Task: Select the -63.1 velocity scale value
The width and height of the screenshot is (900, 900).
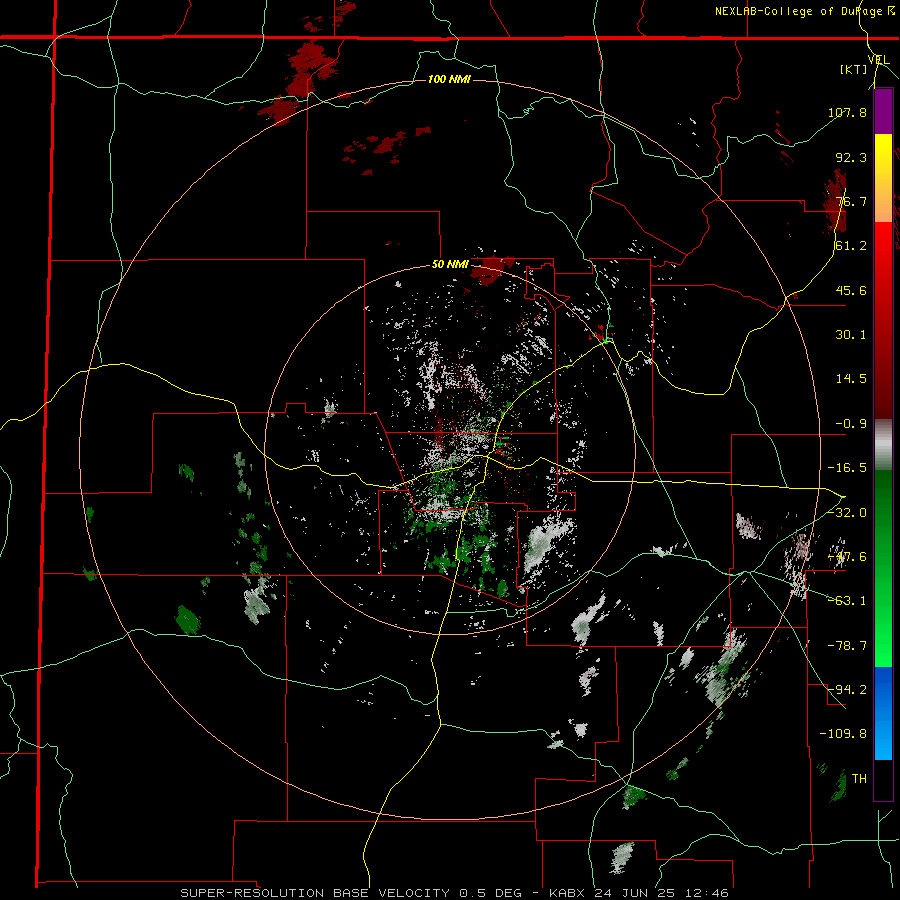Action: click(x=847, y=601)
